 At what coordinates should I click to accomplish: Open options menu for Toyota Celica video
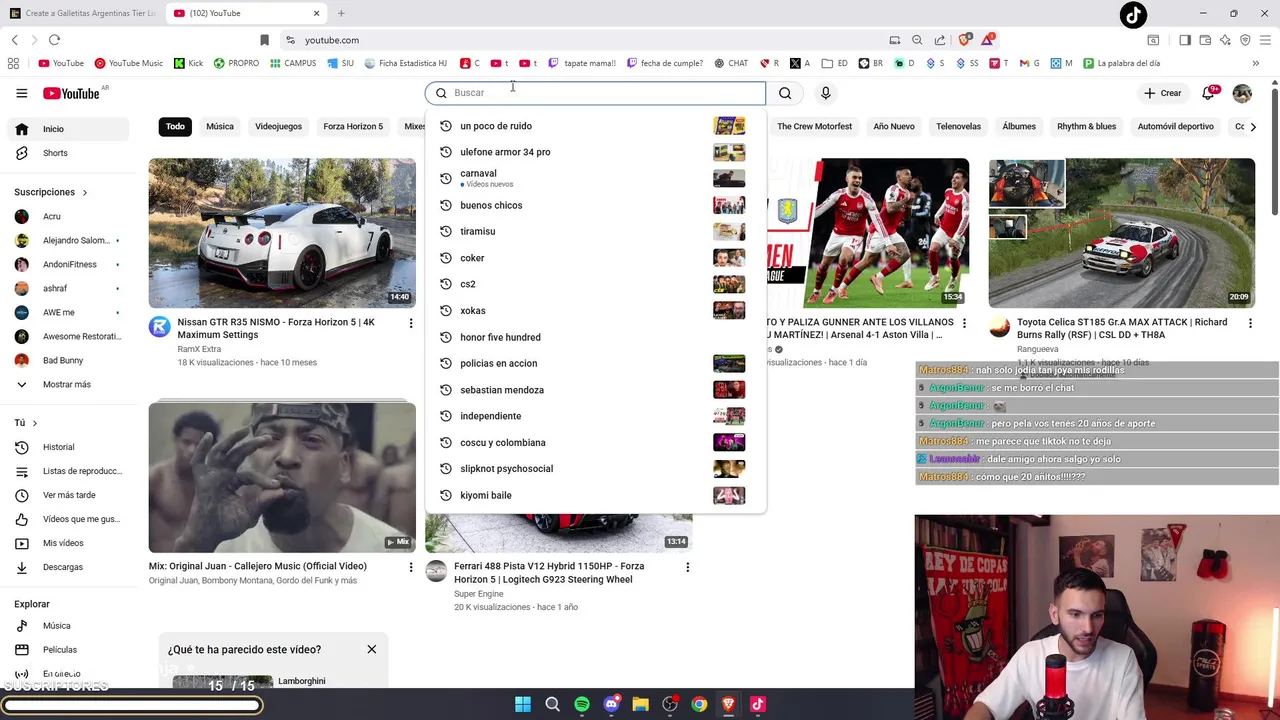[1250, 323]
